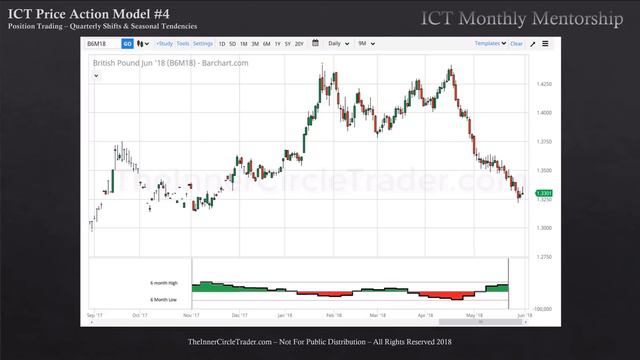Open the calendar date range picker
Image resolution: width=640 pixels, height=360 pixels.
click(315, 43)
